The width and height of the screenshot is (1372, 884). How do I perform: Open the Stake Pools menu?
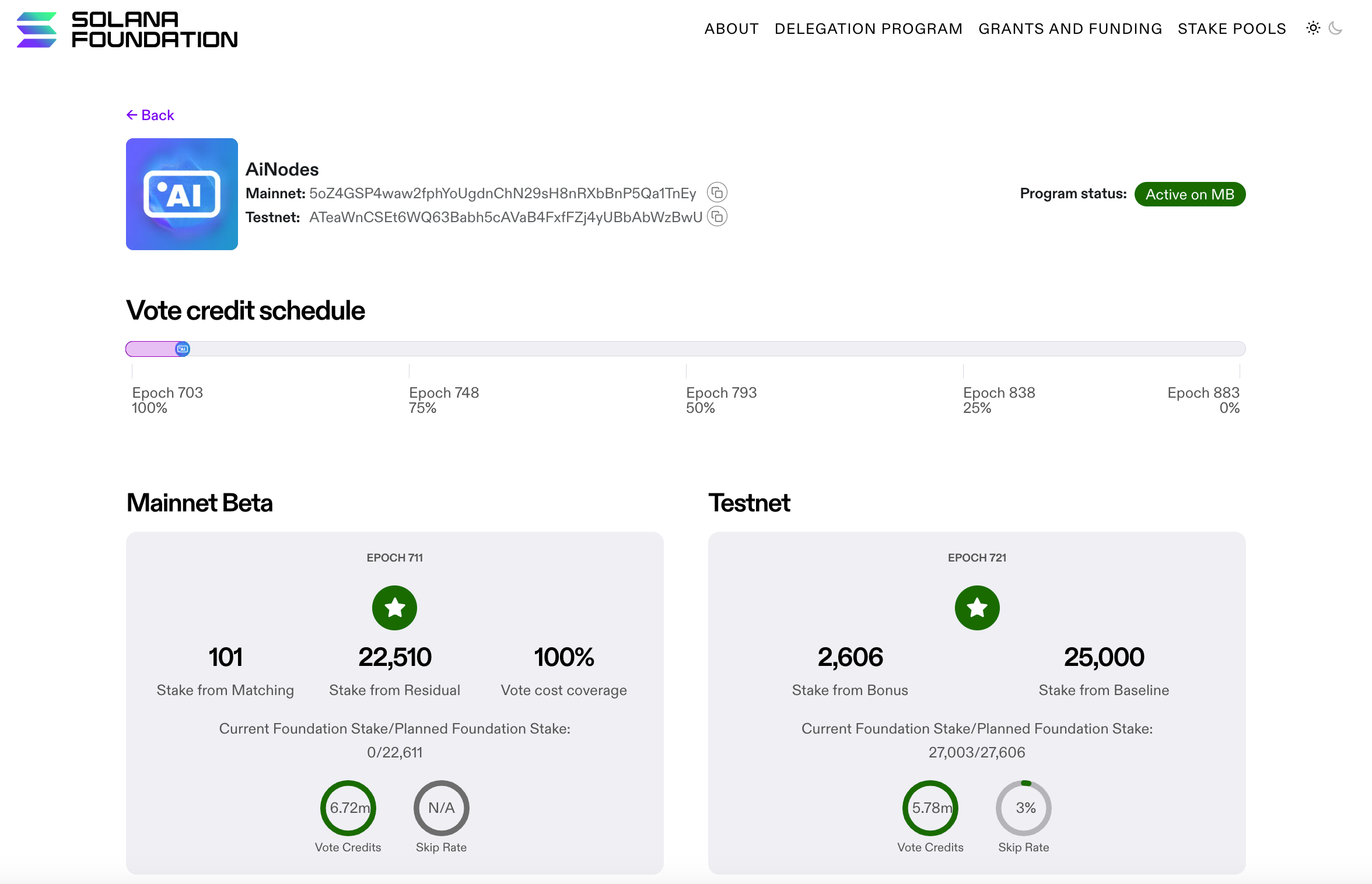pos(1232,29)
